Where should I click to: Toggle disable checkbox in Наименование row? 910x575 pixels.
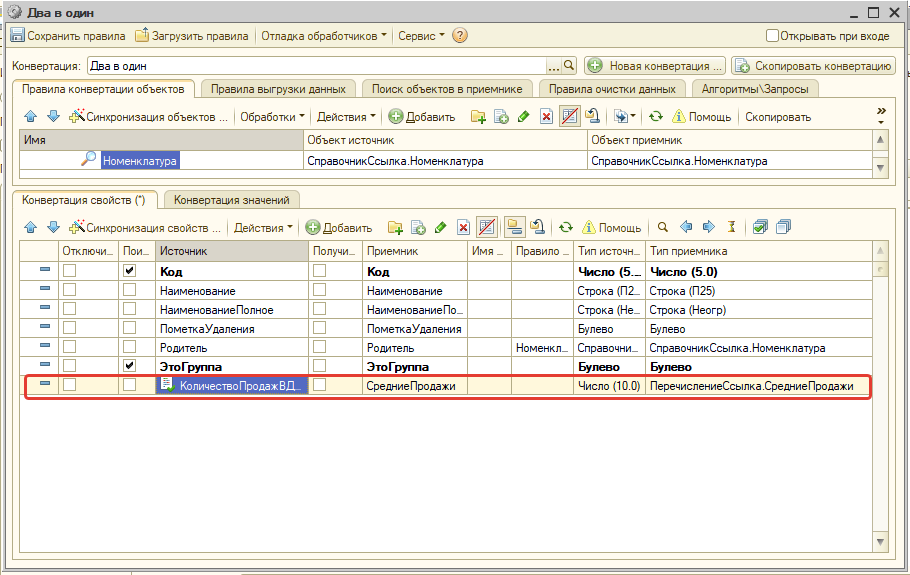[x=70, y=290]
